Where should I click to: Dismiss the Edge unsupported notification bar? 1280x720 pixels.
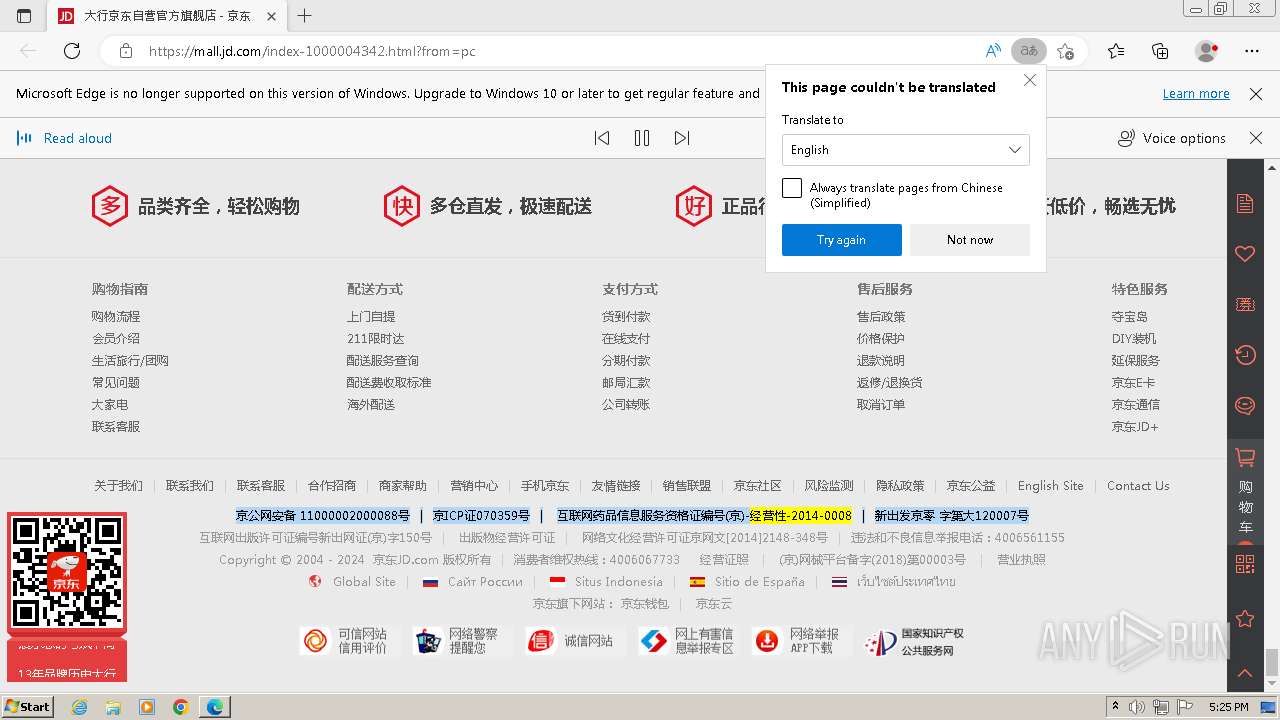pyautogui.click(x=1256, y=93)
